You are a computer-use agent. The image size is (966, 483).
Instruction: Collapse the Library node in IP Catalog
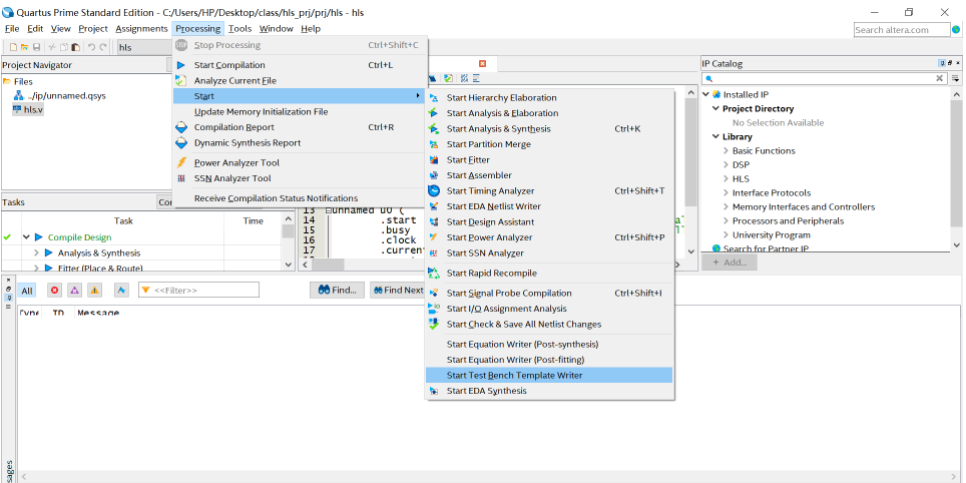[x=716, y=137]
